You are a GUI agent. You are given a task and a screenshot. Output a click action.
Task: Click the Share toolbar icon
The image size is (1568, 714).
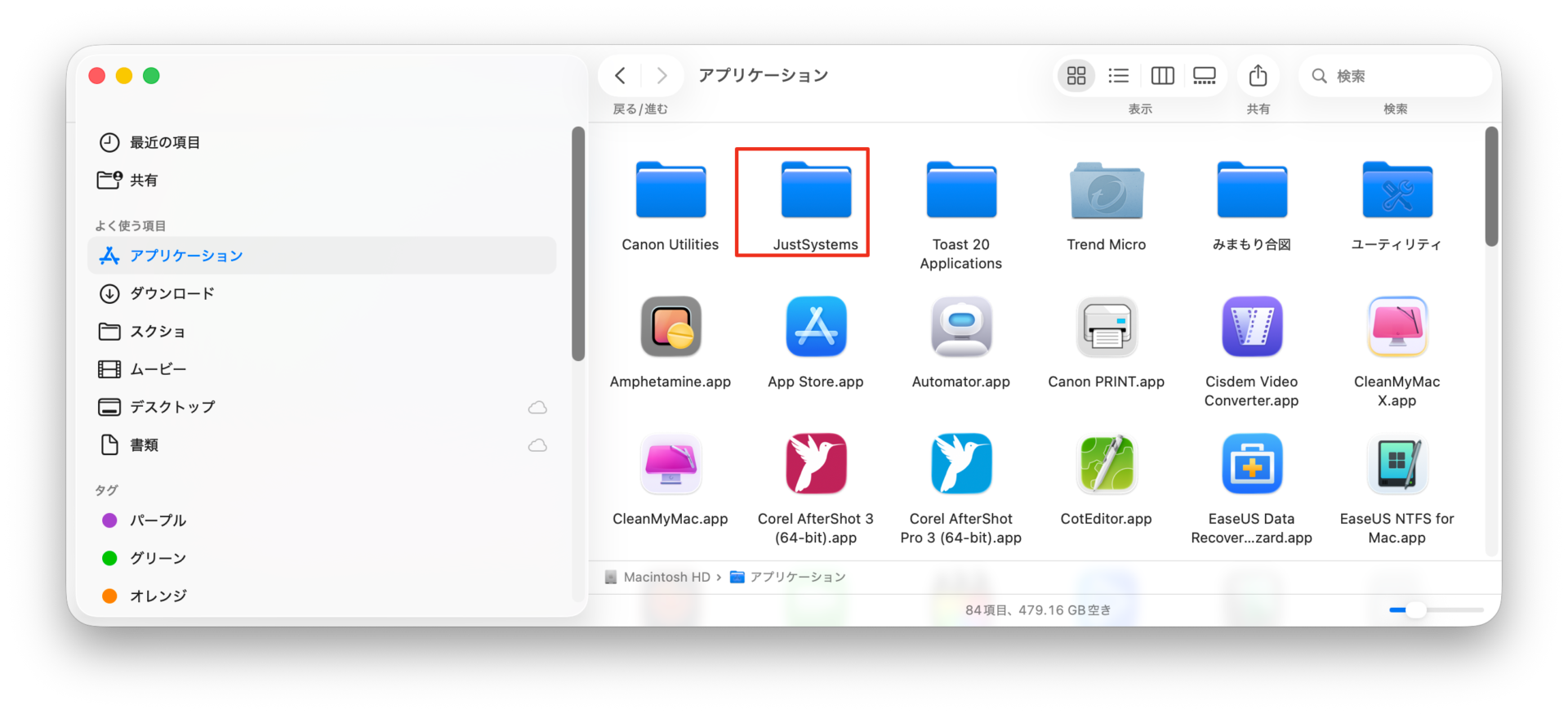tap(1258, 76)
